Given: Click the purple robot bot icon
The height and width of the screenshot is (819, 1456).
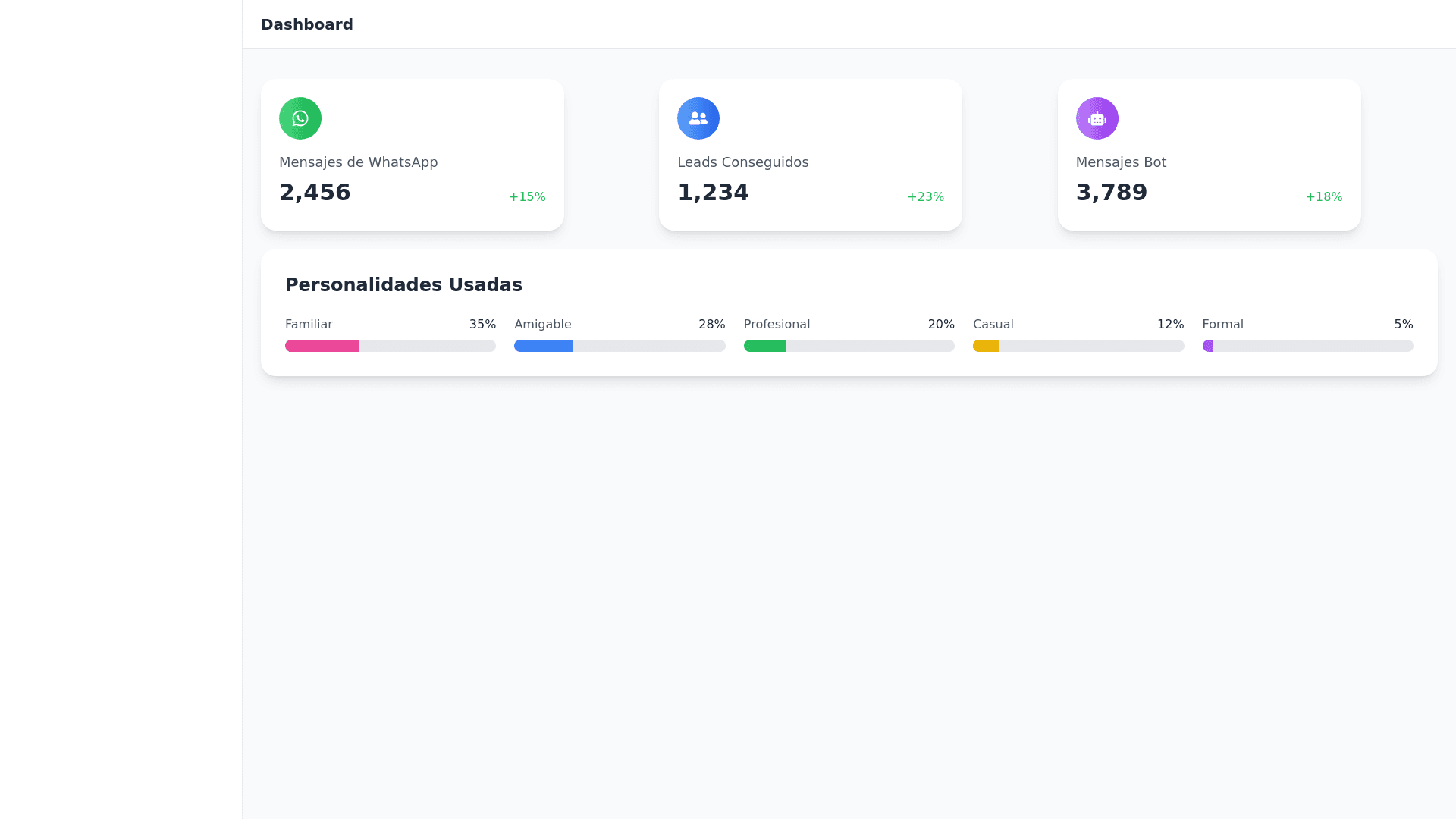Looking at the screenshot, I should click(x=1097, y=118).
